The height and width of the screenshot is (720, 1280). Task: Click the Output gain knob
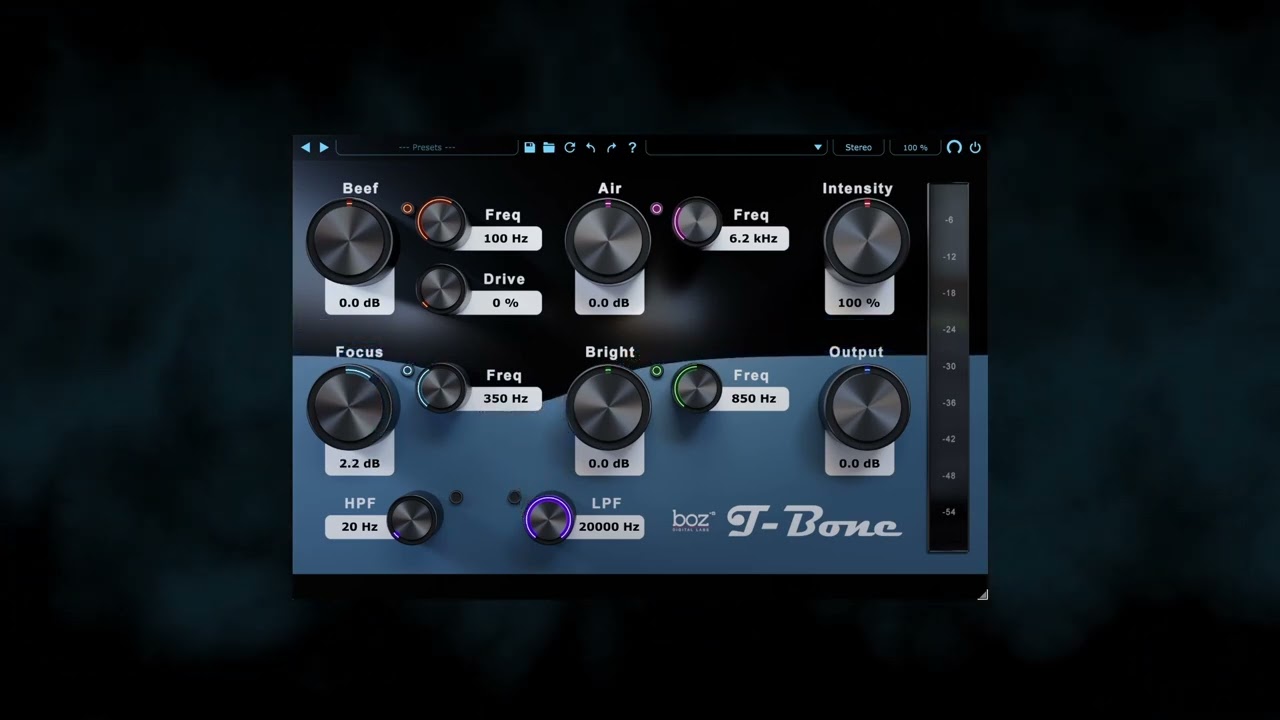pos(867,406)
